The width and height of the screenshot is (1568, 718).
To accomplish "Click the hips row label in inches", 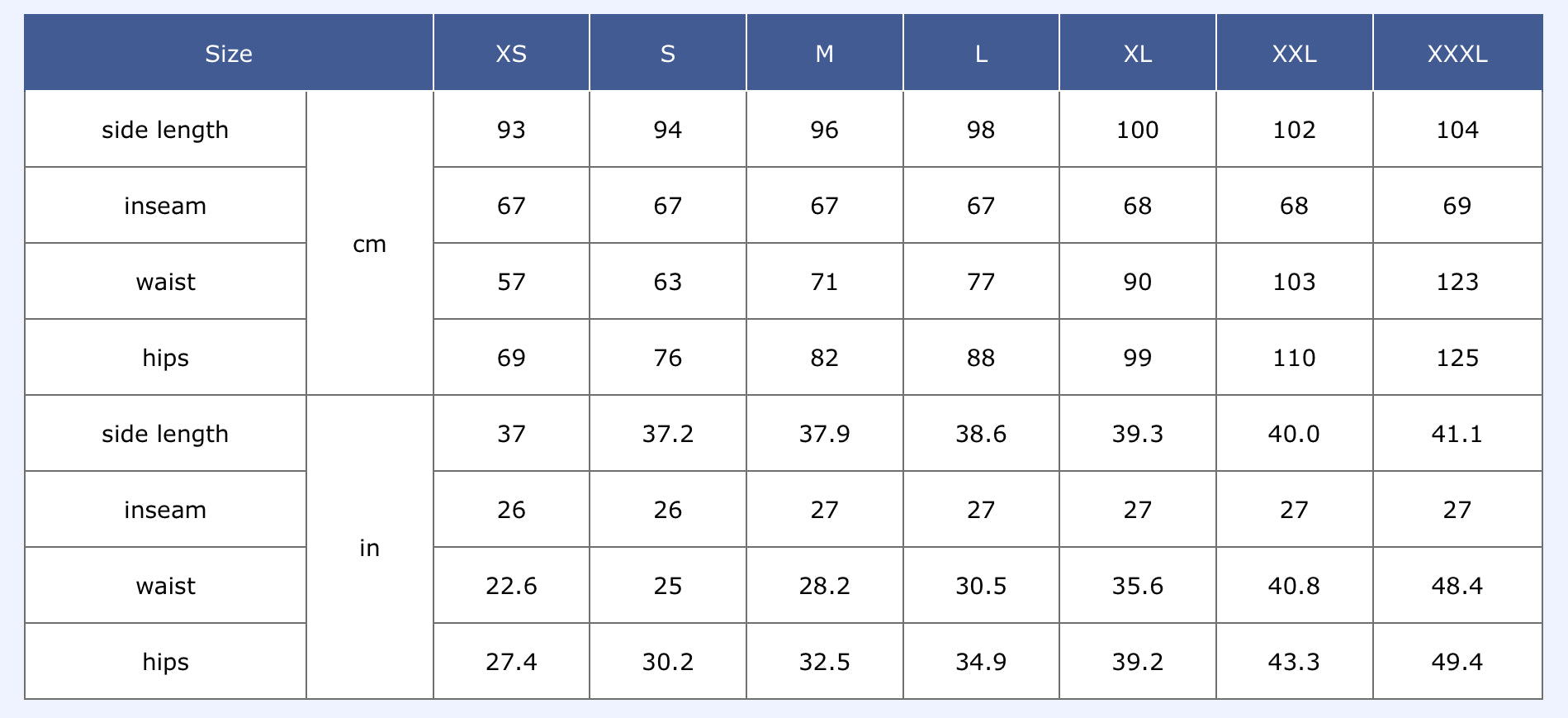I will click(165, 663).
